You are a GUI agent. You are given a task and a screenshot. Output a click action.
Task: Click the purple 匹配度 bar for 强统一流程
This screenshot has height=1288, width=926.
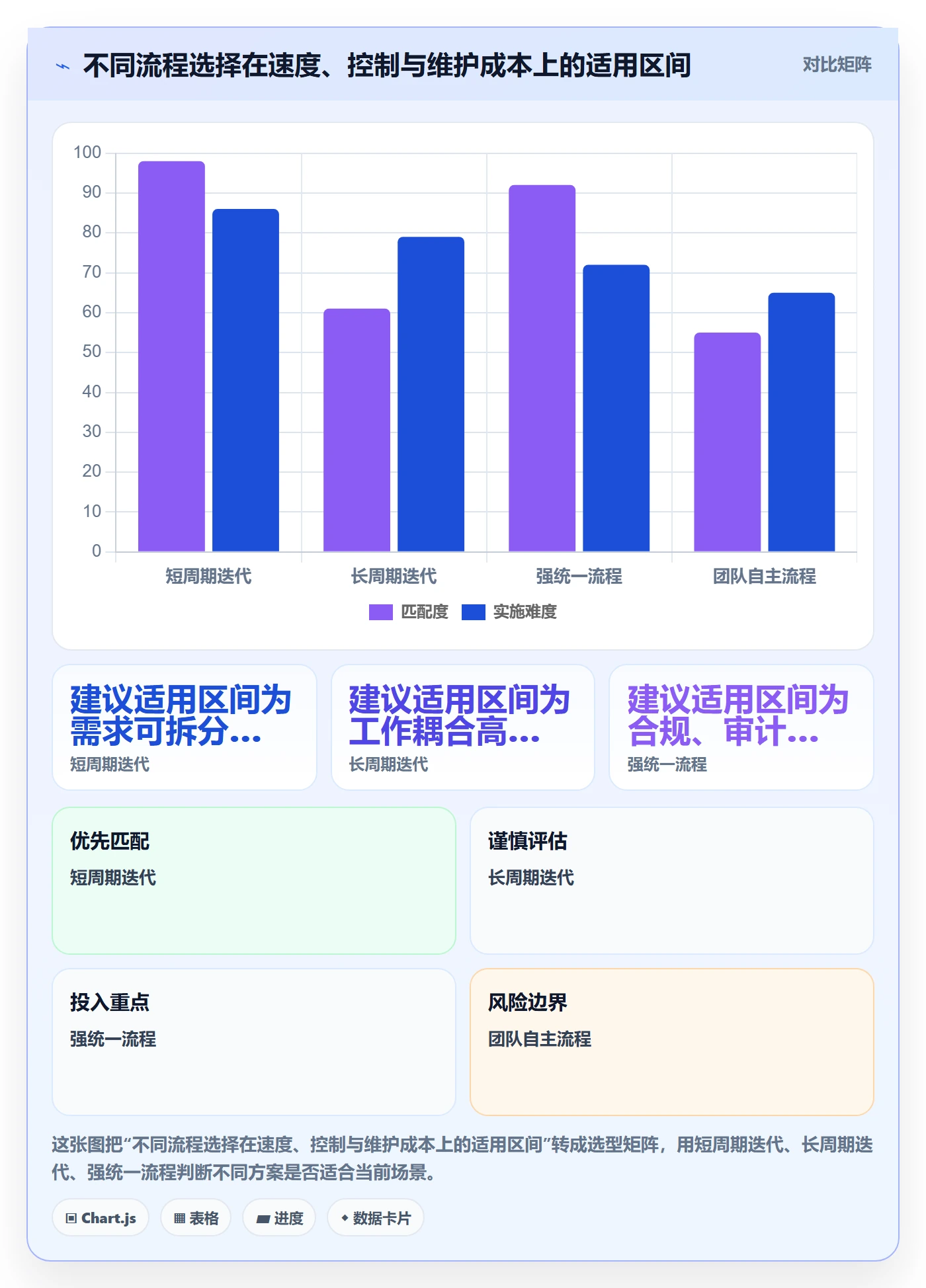click(542, 368)
